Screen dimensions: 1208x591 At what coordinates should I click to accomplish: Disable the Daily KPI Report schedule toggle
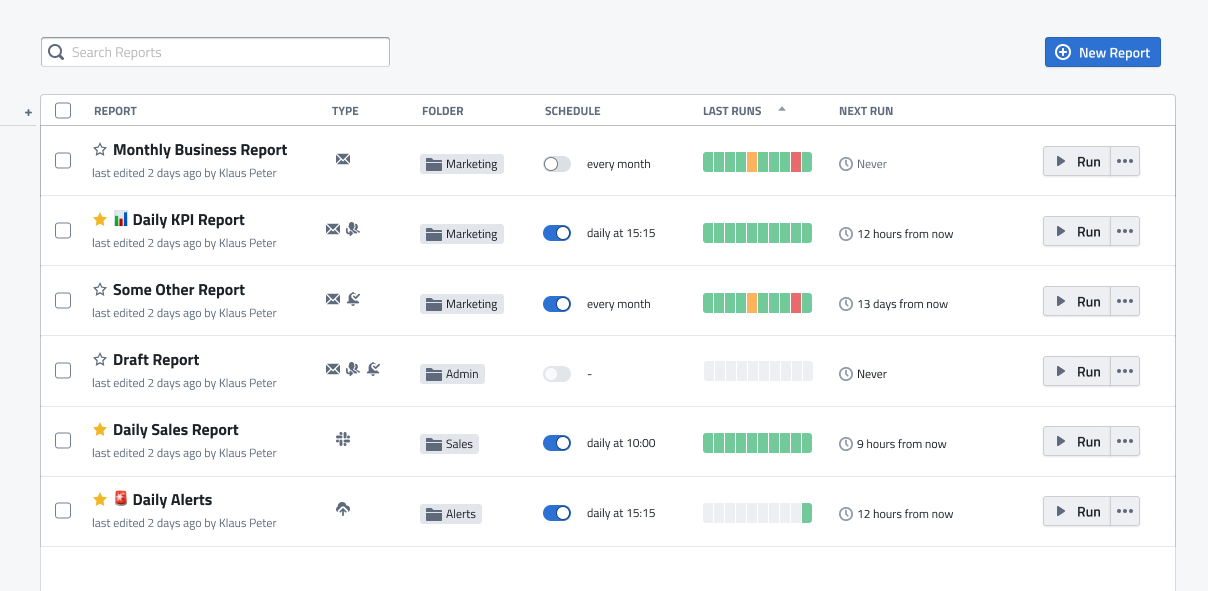pos(557,233)
